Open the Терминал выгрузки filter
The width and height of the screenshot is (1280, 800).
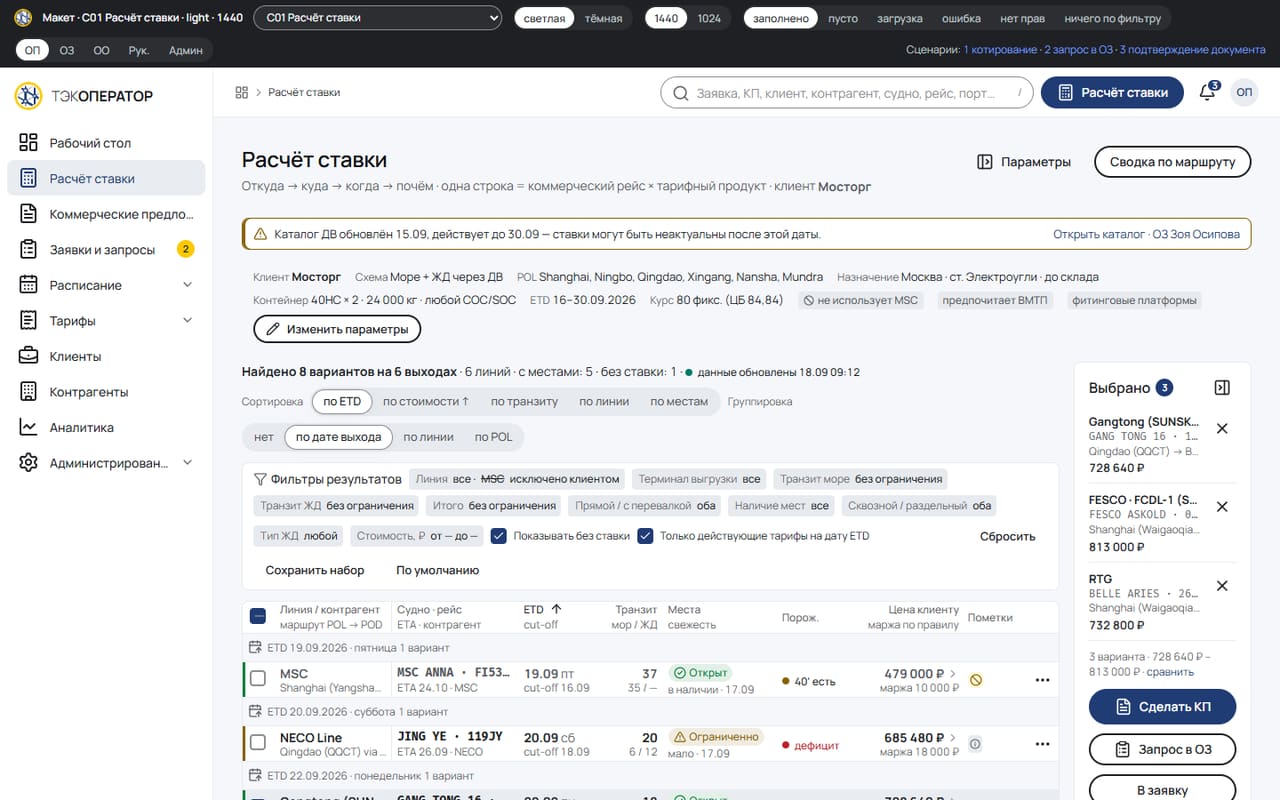(x=700, y=479)
